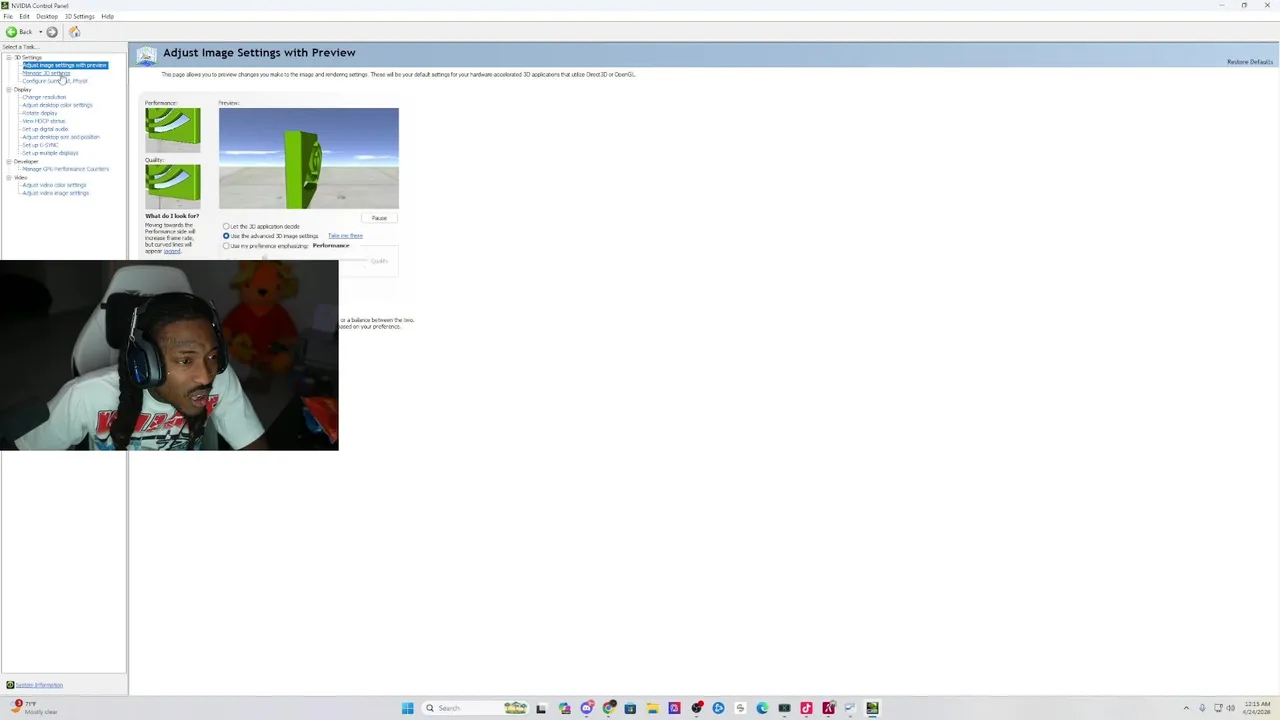This screenshot has height=720, width=1280.
Task: Open the weather widget on taskbar
Action: point(33,708)
